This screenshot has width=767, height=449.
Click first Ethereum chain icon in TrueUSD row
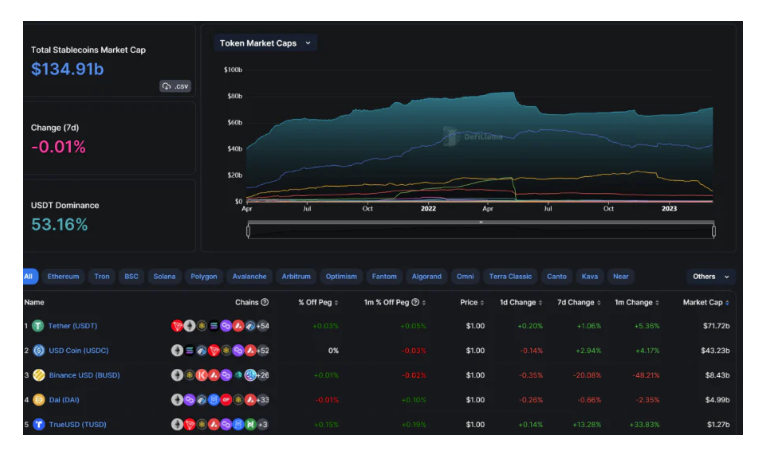[177, 424]
